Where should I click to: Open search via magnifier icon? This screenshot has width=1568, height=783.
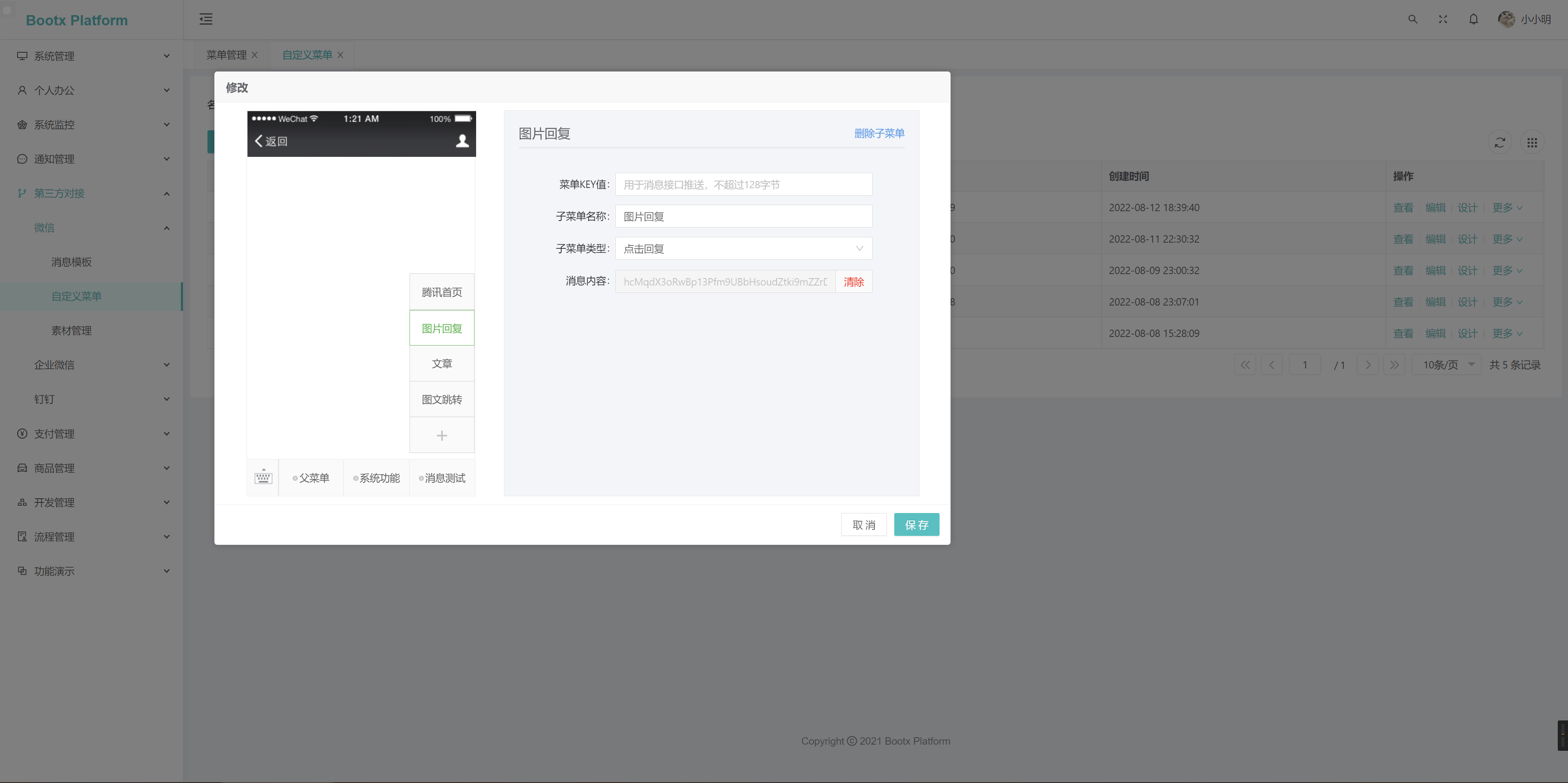click(1412, 20)
